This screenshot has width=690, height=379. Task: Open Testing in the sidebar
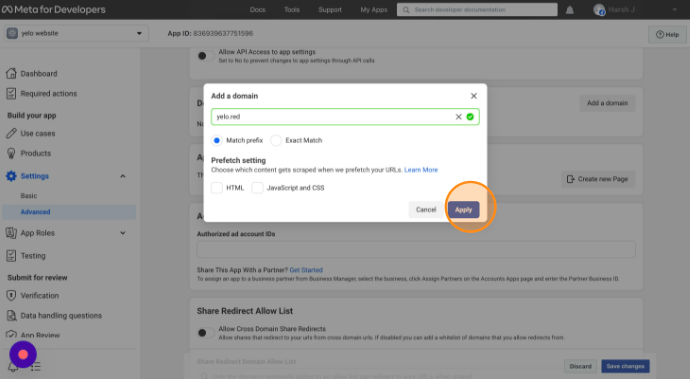tap(33, 256)
